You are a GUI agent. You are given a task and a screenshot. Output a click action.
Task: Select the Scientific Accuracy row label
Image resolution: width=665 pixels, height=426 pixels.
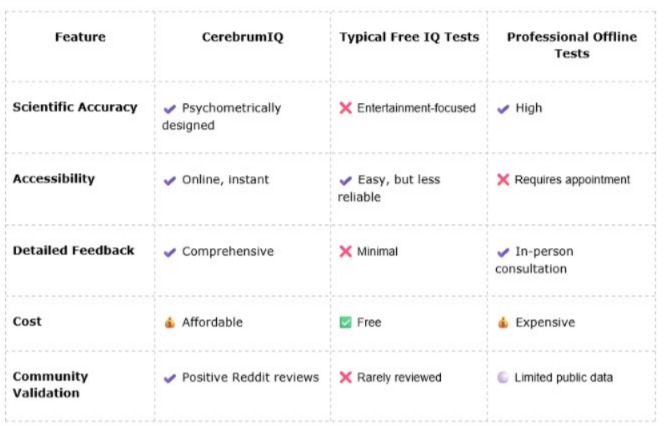75,107
